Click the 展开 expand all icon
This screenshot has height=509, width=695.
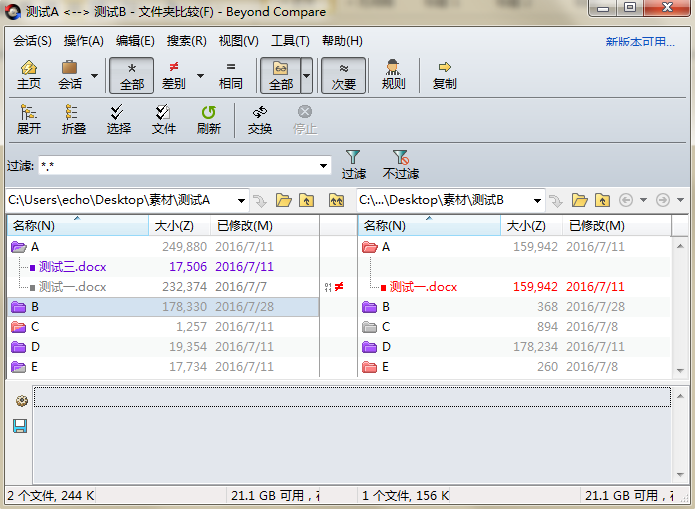click(29, 120)
